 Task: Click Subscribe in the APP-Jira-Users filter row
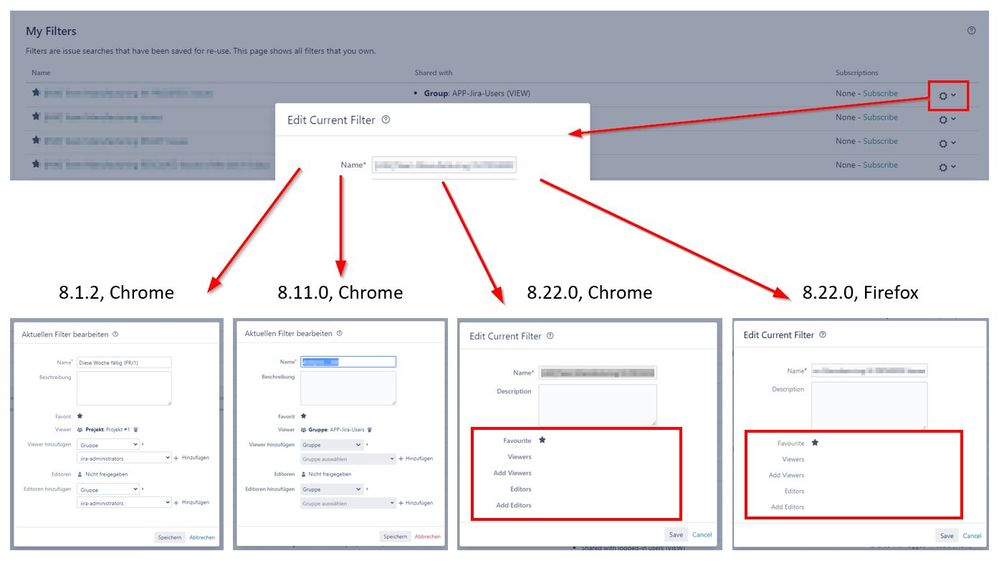tap(880, 93)
